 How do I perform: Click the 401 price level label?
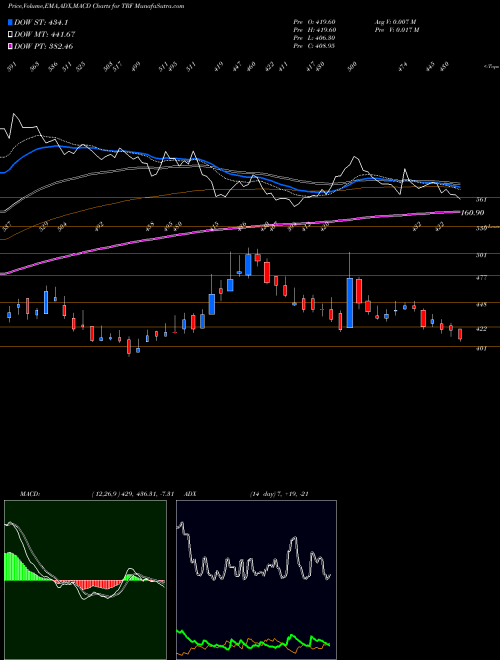pos(481,349)
